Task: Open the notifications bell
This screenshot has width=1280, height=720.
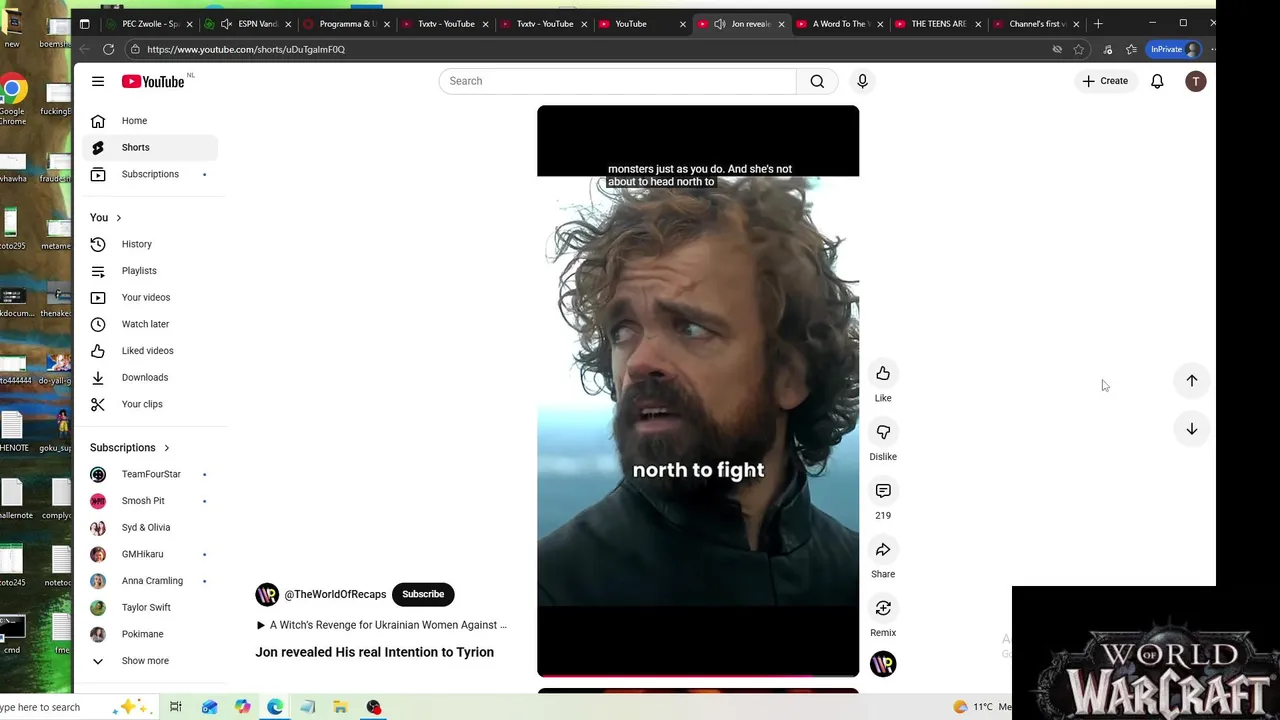Action: tap(1157, 81)
